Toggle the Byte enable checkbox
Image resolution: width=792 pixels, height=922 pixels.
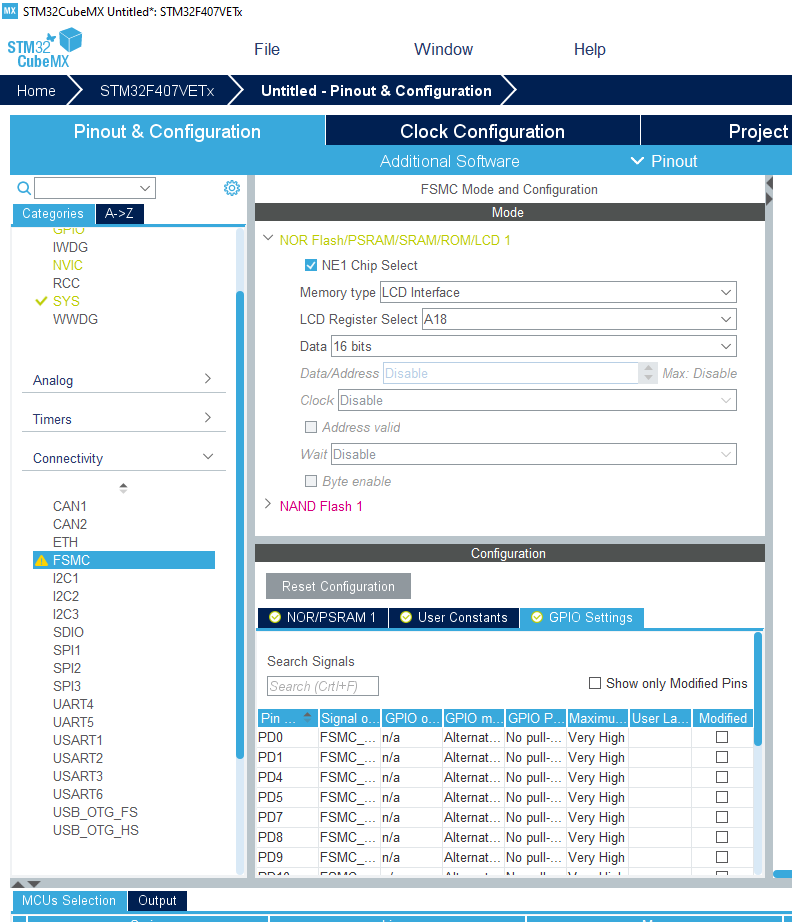(311, 481)
